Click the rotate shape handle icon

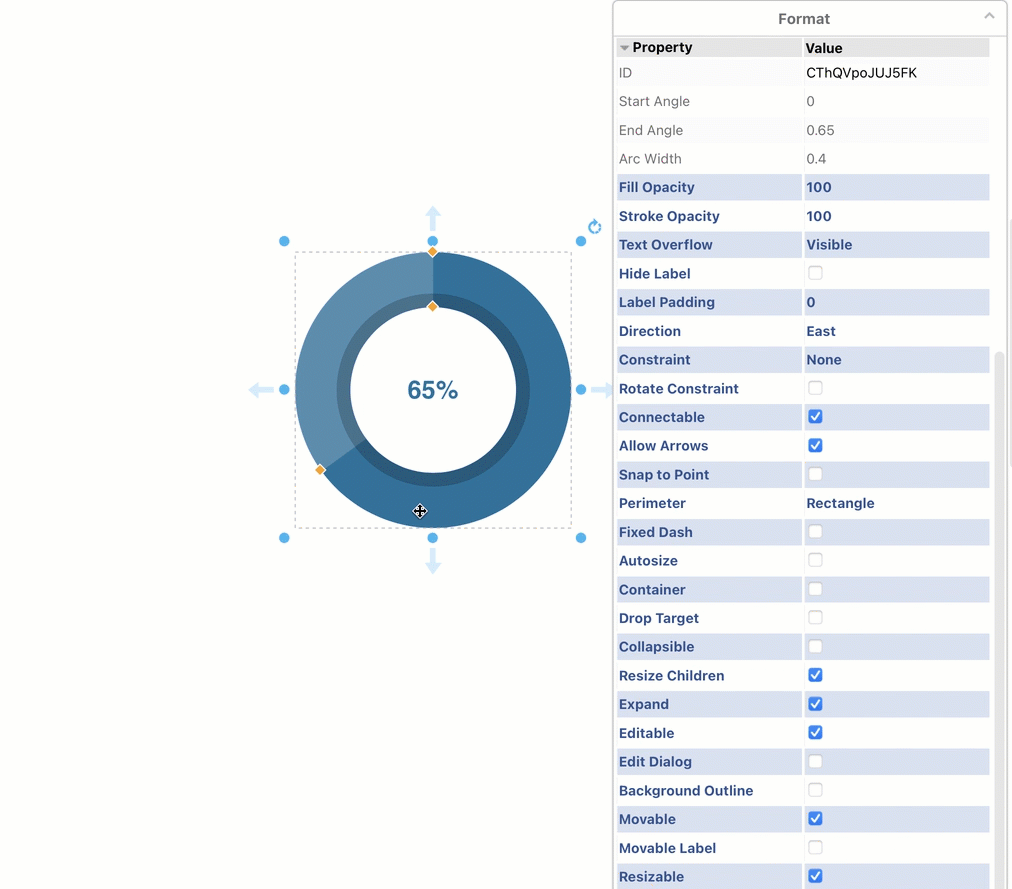[595, 227]
